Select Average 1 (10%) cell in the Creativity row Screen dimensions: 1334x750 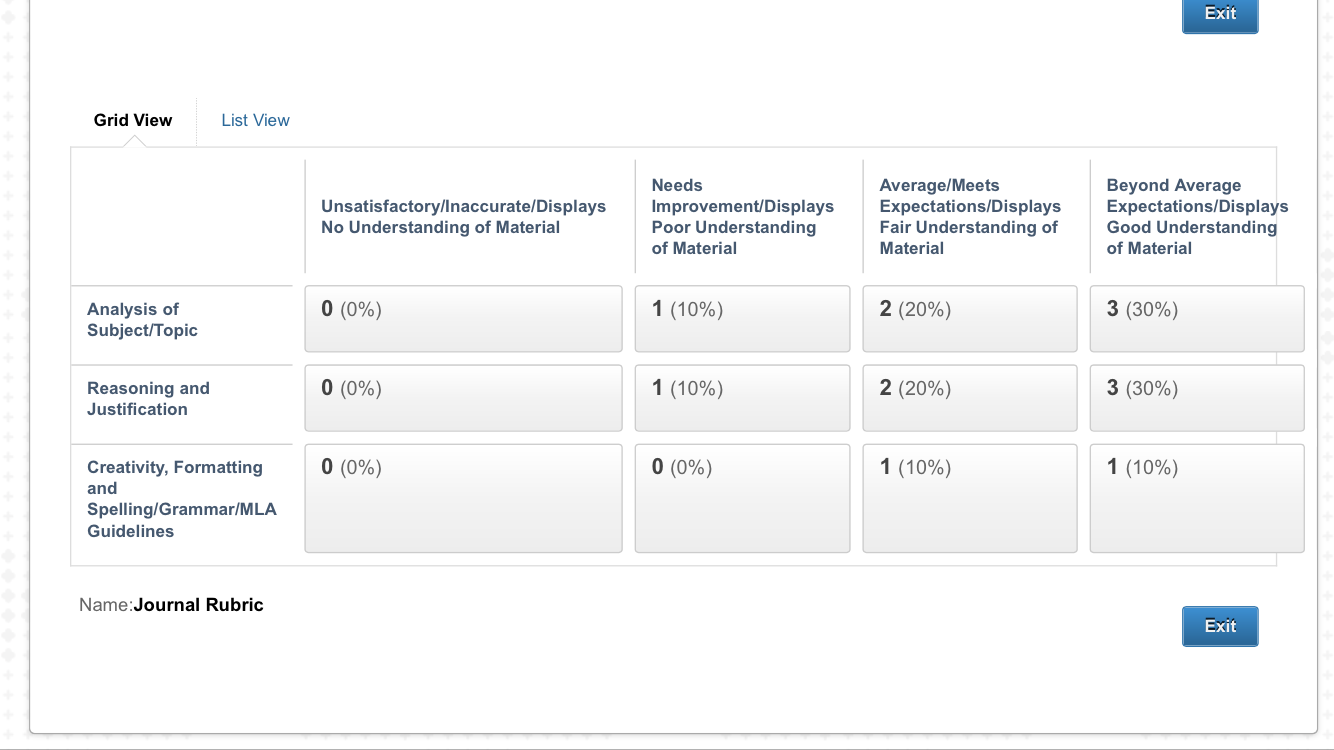(969, 498)
